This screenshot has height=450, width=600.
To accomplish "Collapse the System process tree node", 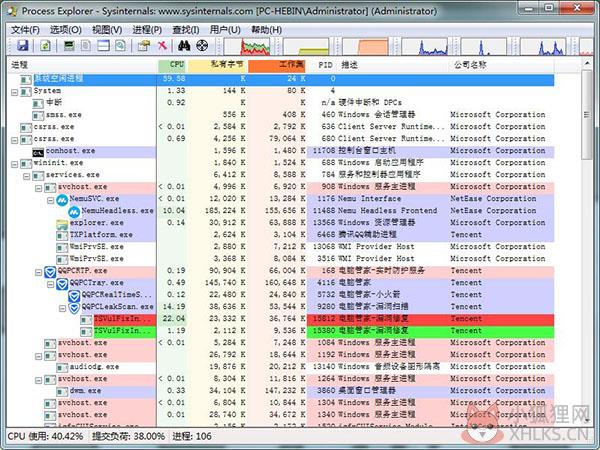I will click(14, 92).
